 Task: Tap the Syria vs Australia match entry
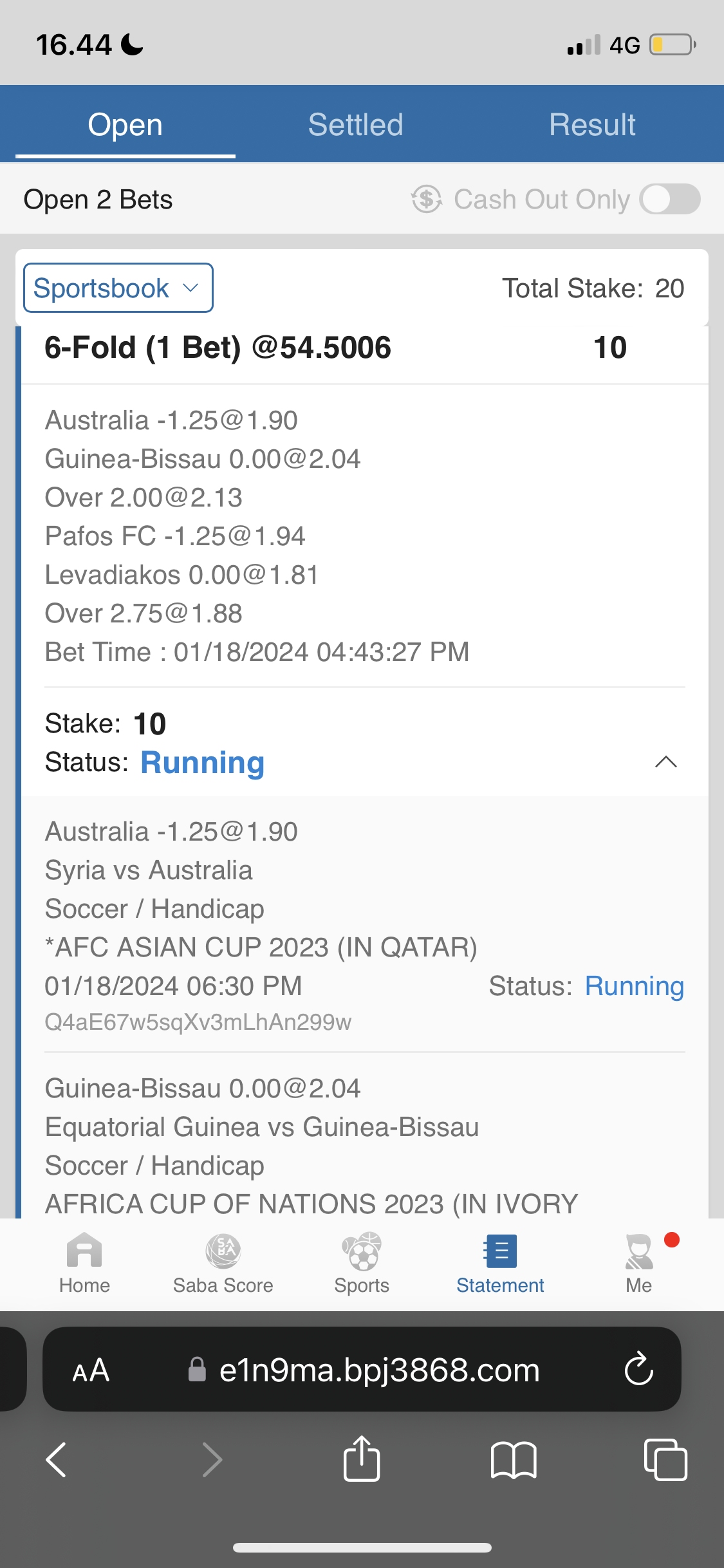(x=149, y=871)
